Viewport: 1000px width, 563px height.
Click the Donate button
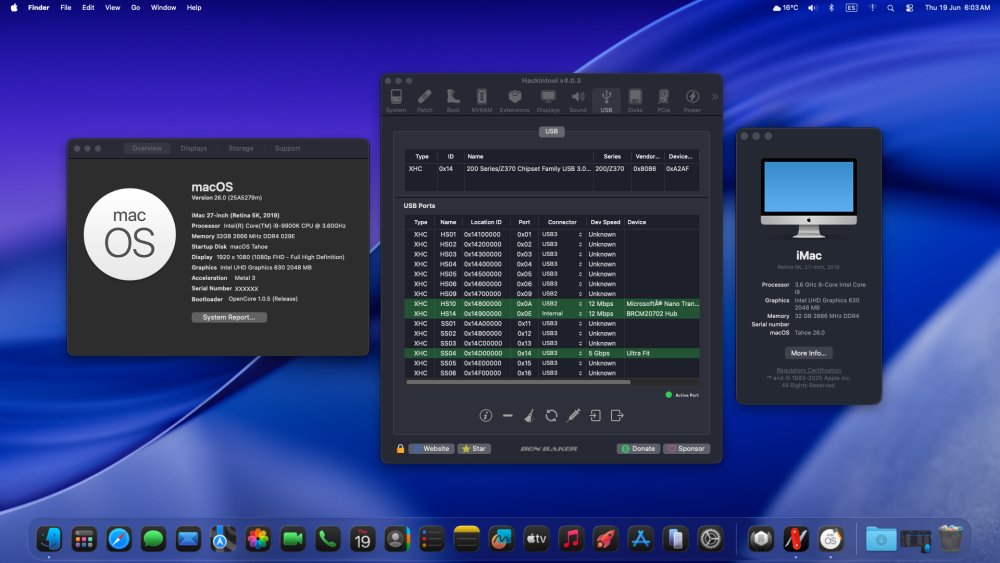point(638,449)
